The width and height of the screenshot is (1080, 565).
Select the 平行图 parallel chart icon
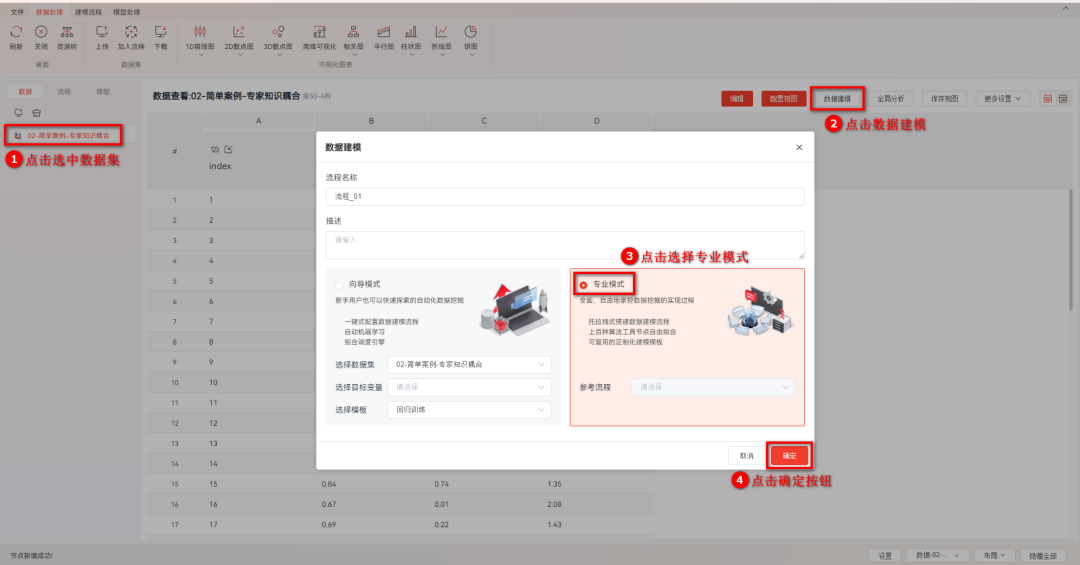point(384,32)
